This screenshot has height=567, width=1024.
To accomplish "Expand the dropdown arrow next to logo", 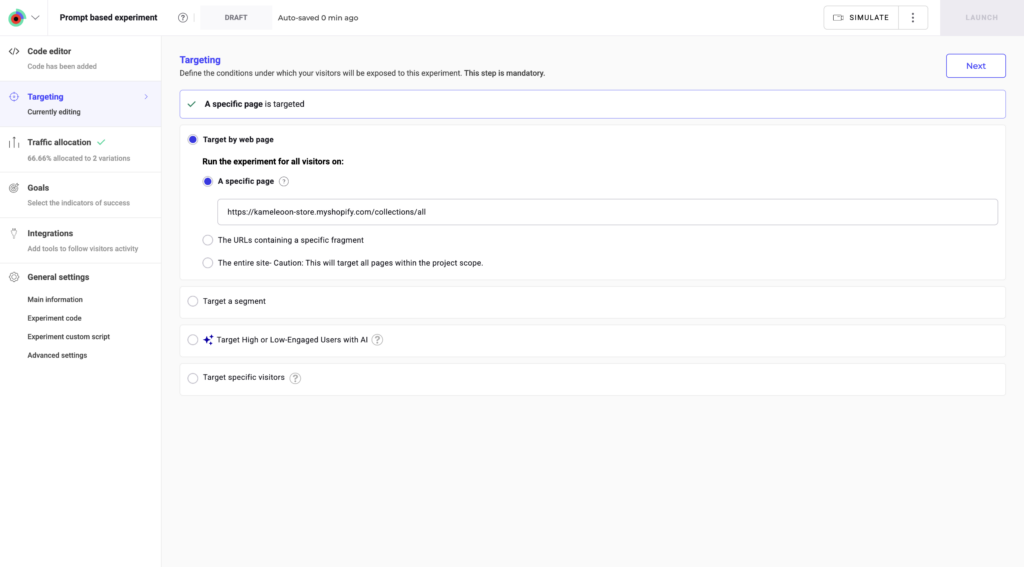I will click(36, 18).
